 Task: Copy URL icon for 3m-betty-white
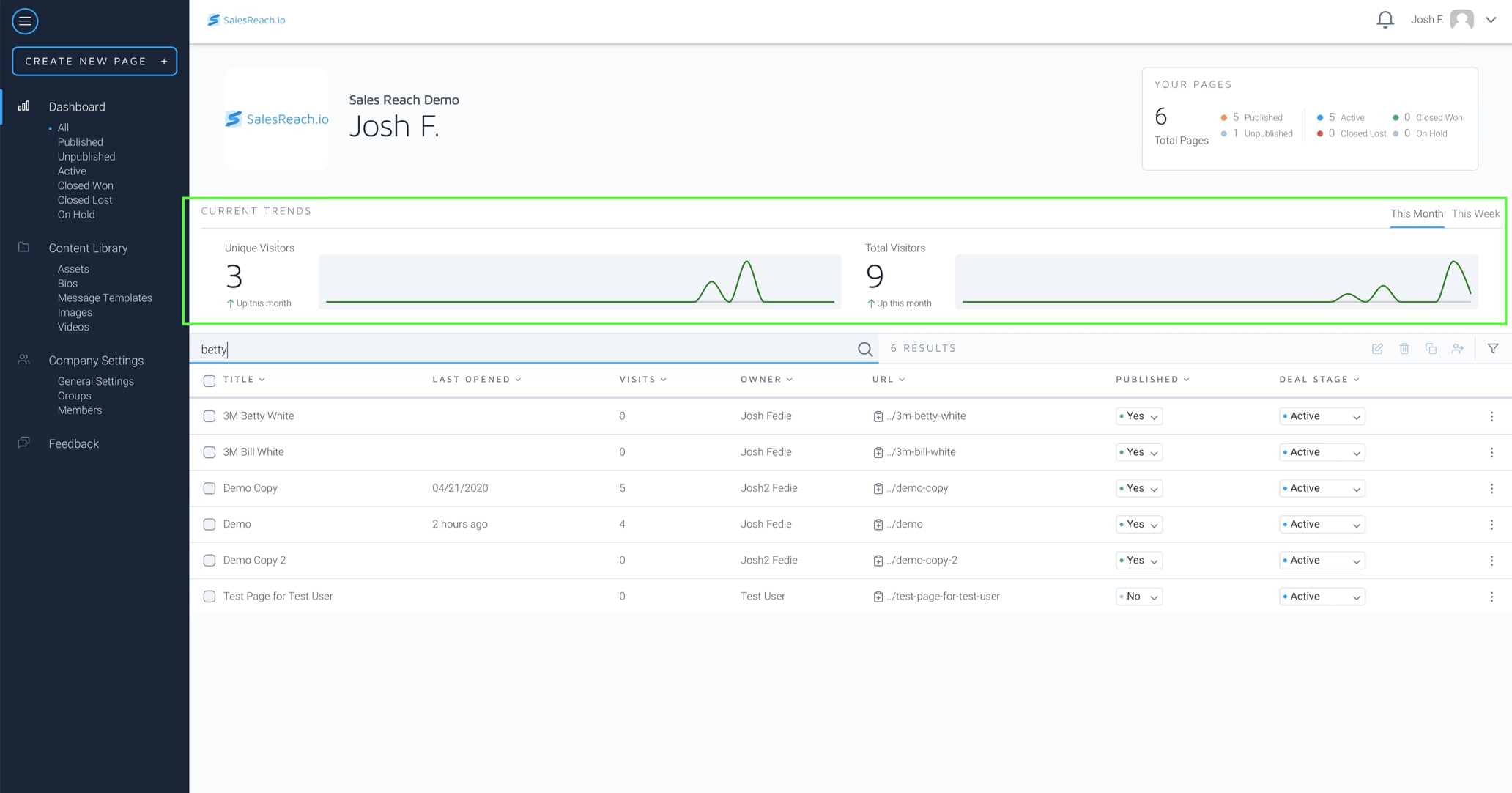point(878,416)
